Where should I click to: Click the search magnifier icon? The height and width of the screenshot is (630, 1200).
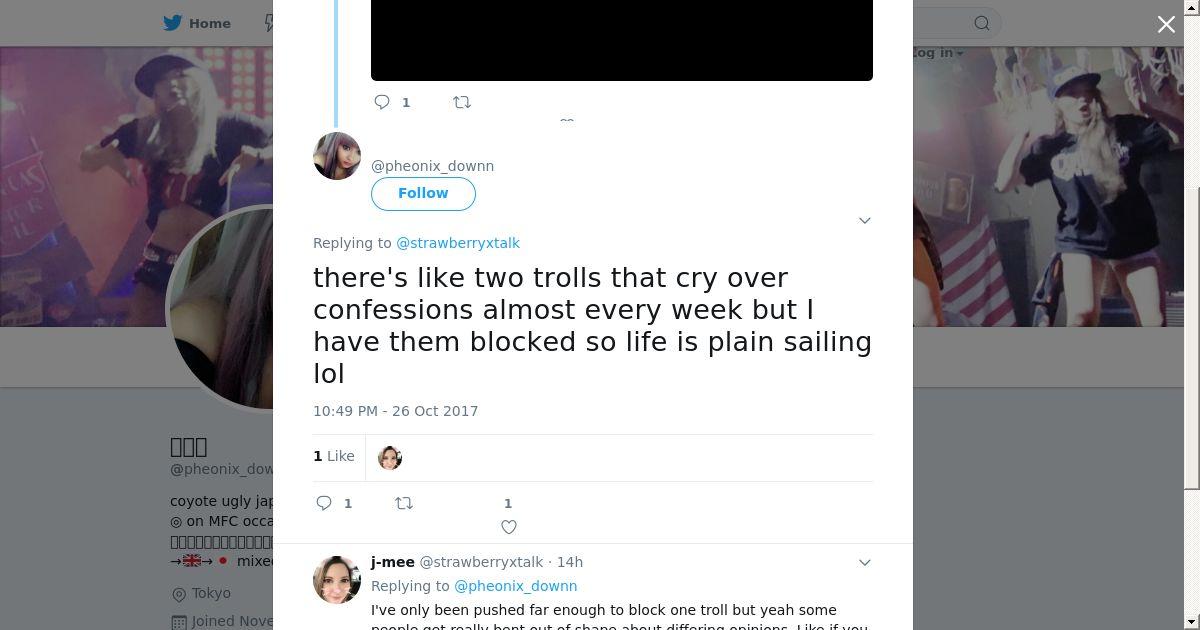(x=982, y=23)
